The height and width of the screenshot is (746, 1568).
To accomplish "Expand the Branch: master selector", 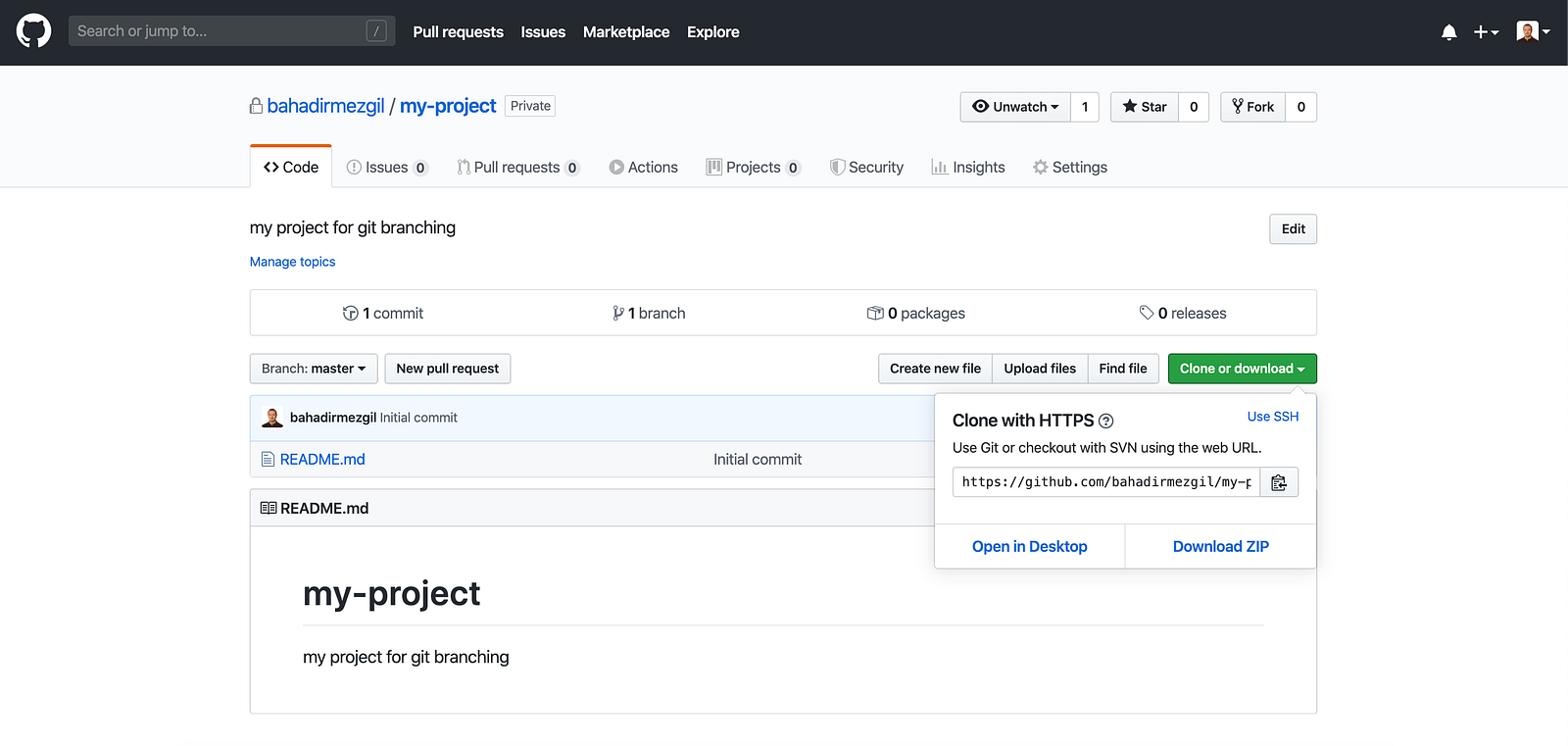I will coord(314,369).
